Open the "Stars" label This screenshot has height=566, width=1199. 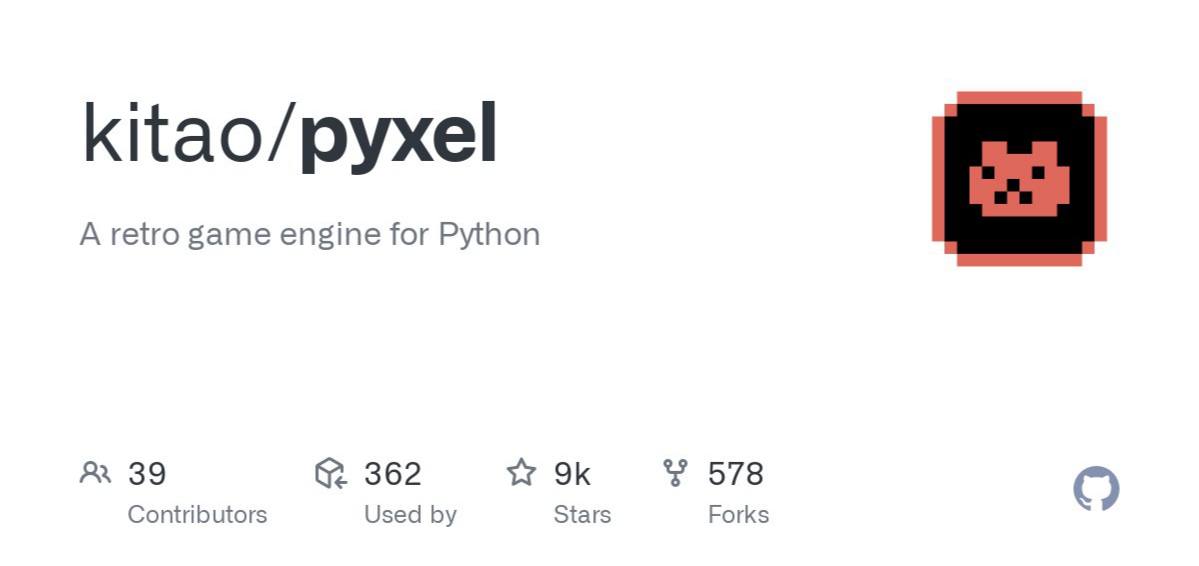(x=582, y=515)
